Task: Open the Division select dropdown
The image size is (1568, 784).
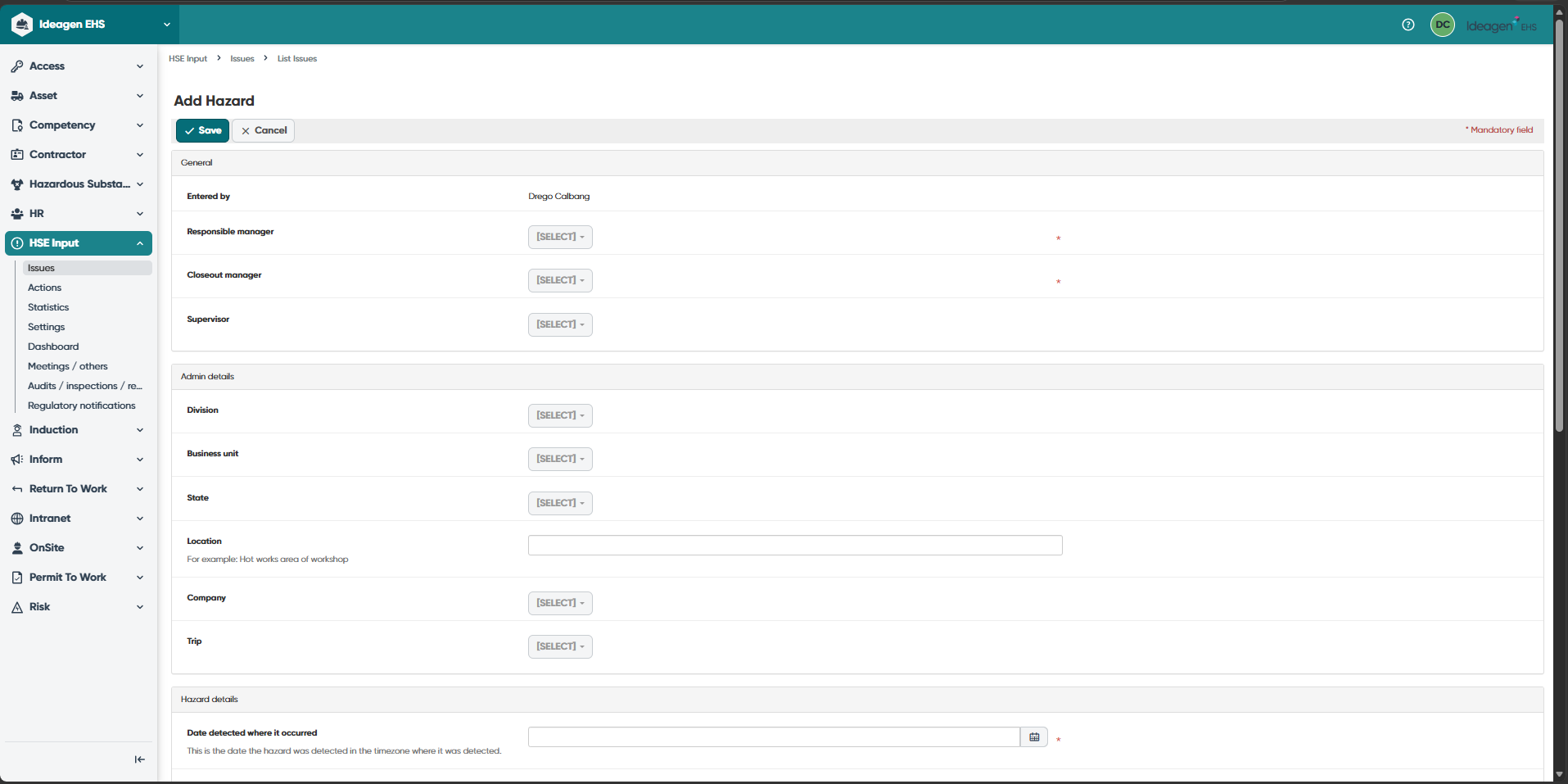Action: point(560,415)
